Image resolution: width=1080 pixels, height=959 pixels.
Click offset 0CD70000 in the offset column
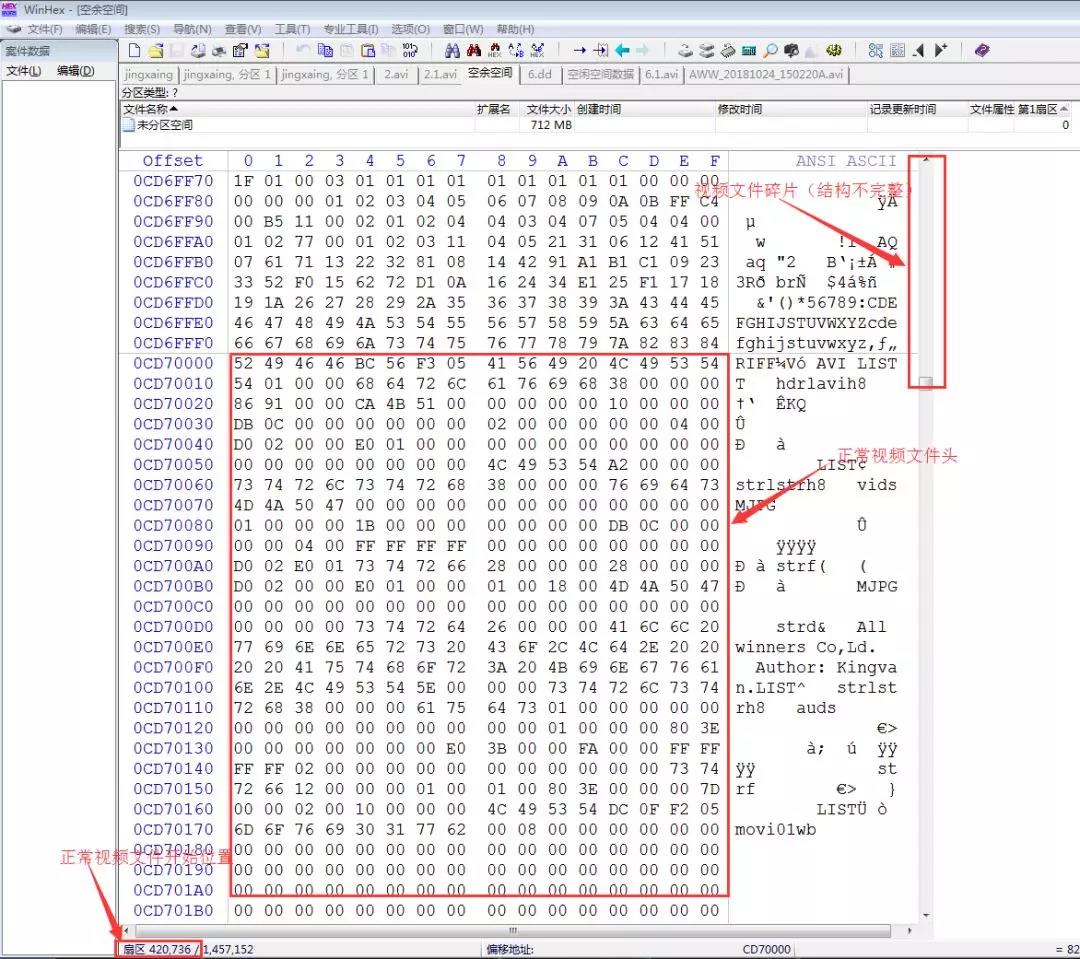coord(174,363)
